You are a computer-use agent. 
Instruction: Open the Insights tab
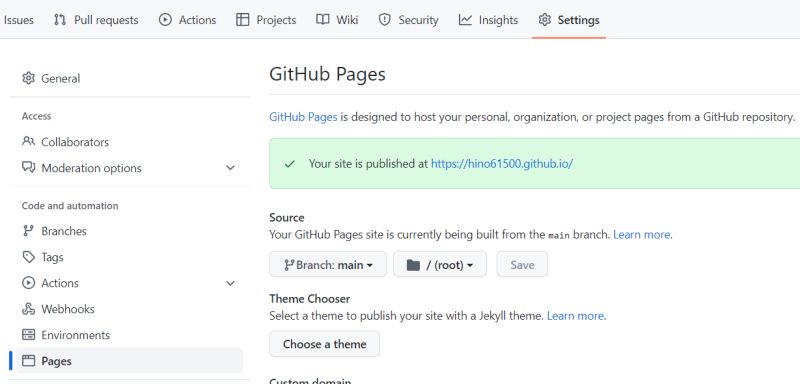pyautogui.click(x=488, y=20)
